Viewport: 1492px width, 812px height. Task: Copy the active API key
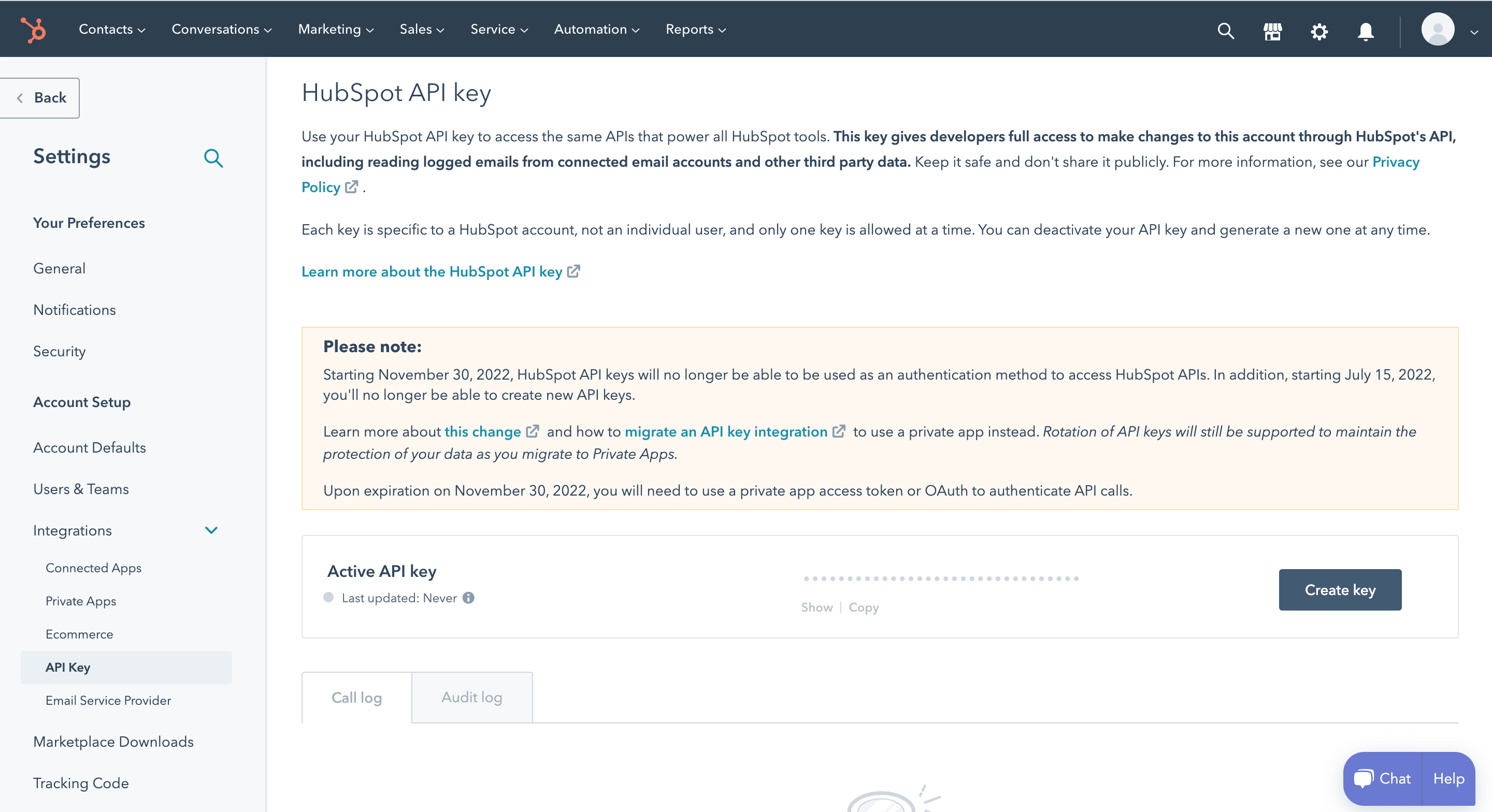(x=864, y=607)
